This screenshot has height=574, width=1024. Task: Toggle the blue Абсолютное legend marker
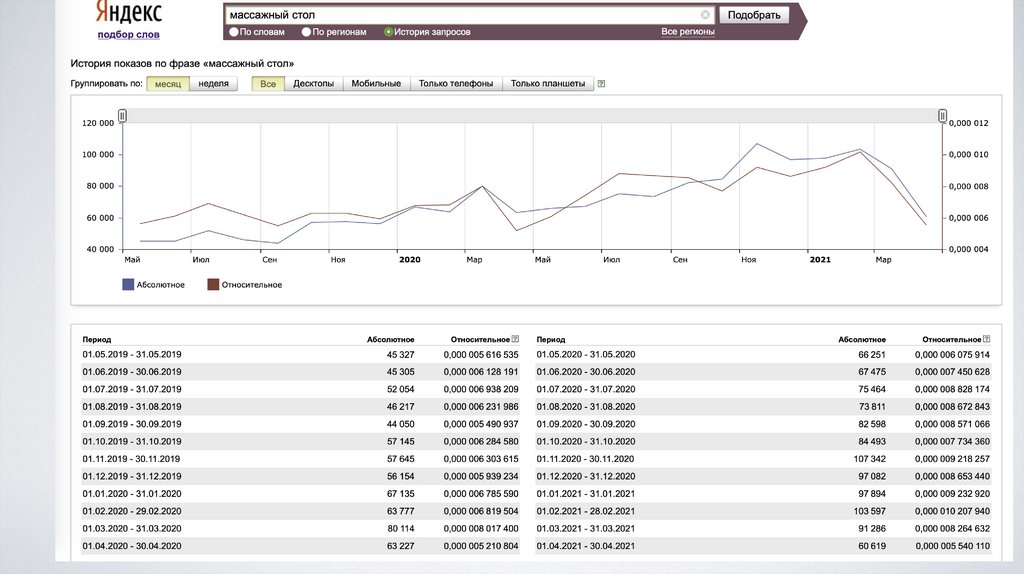coord(128,285)
